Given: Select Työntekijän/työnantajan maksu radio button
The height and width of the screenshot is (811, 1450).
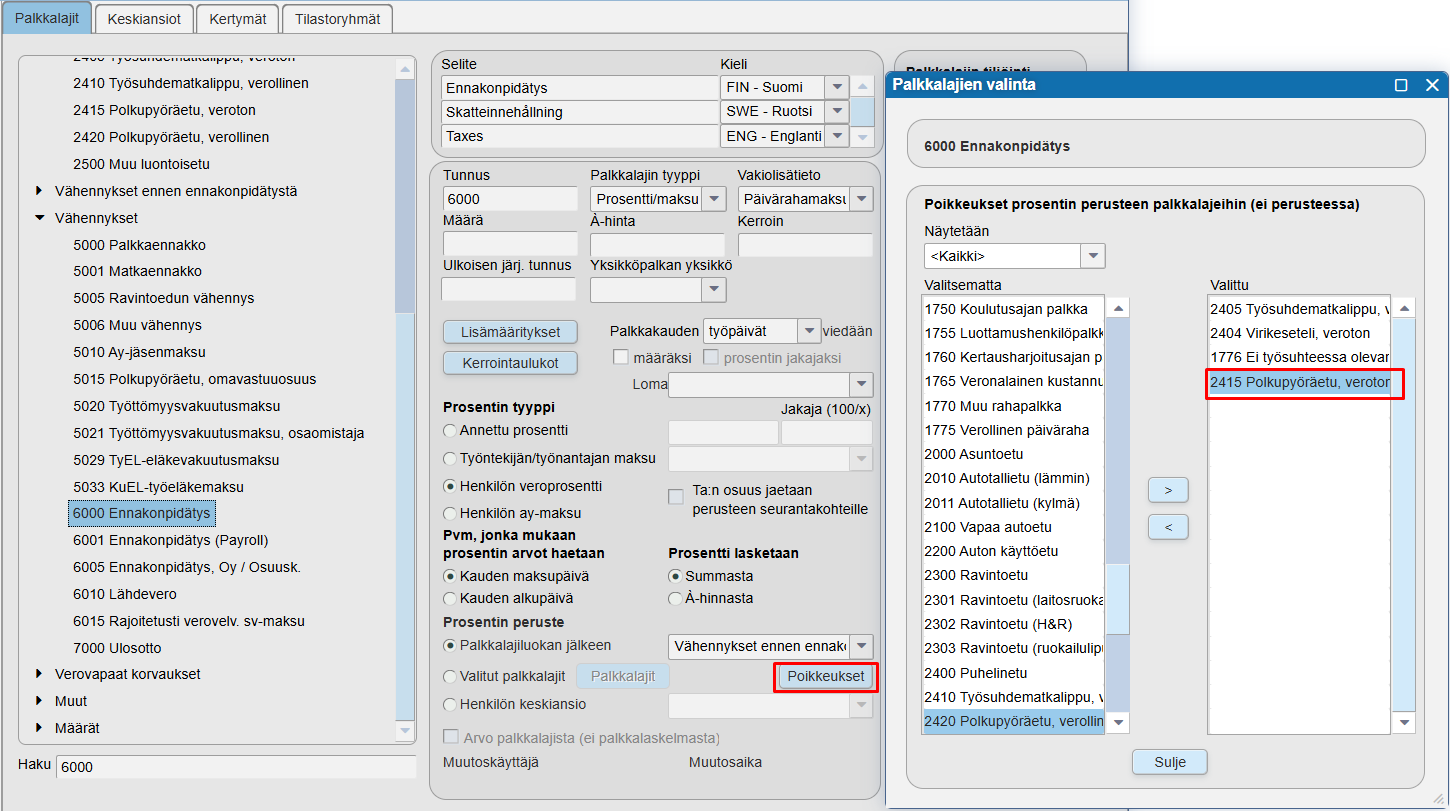Looking at the screenshot, I should (x=451, y=459).
